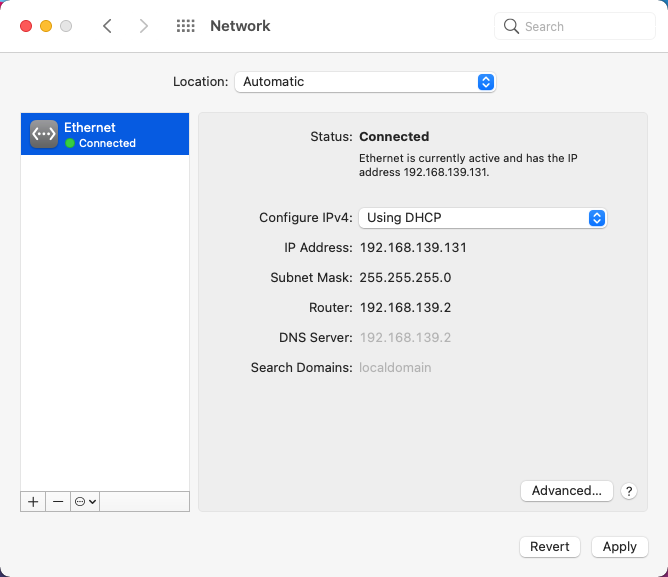Open the Location dropdown set to Automatic
The width and height of the screenshot is (668, 577).
365,82
